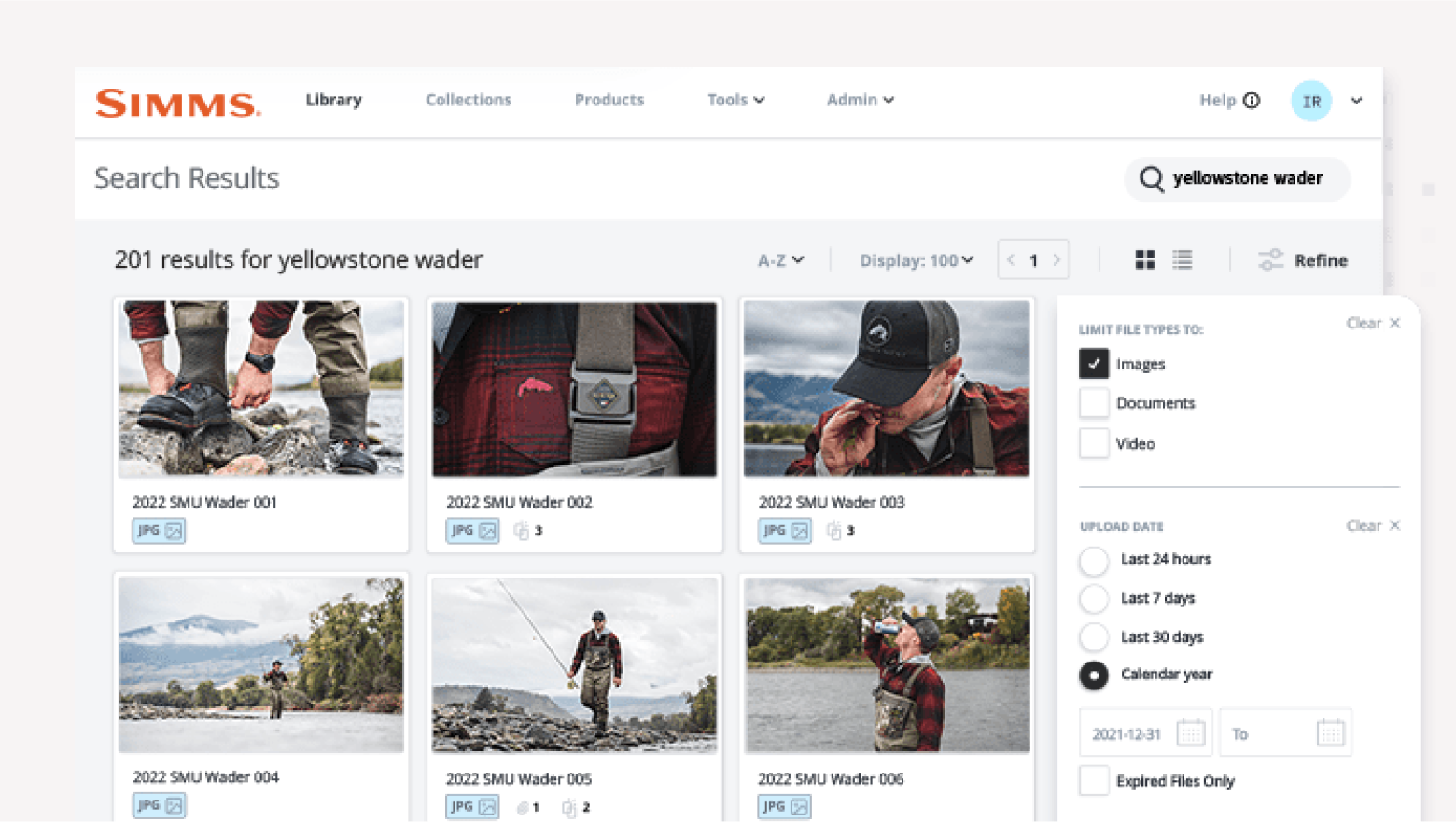
Task: Open the man drinking thumbnail Wader 006
Action: click(x=887, y=664)
